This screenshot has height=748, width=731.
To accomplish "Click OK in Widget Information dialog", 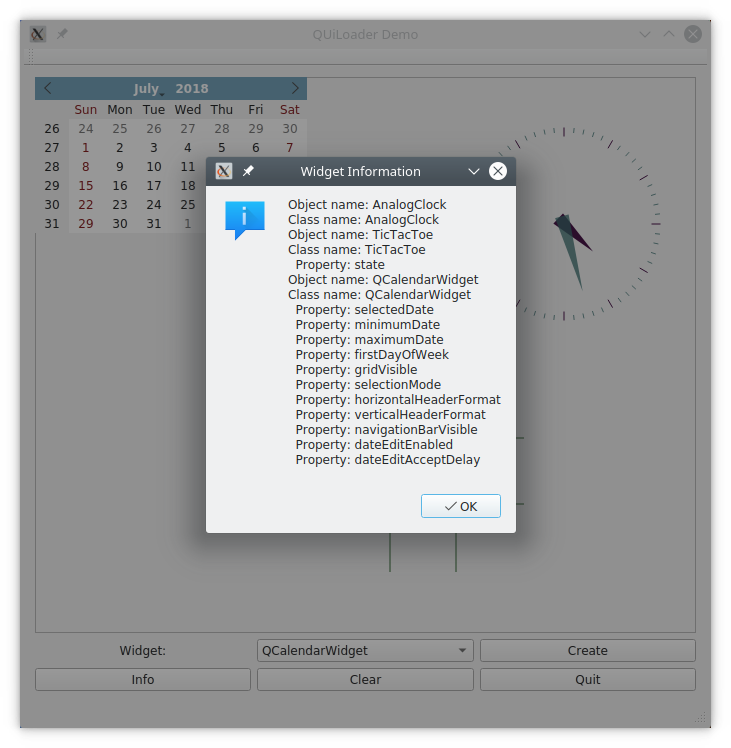I will point(461,506).
